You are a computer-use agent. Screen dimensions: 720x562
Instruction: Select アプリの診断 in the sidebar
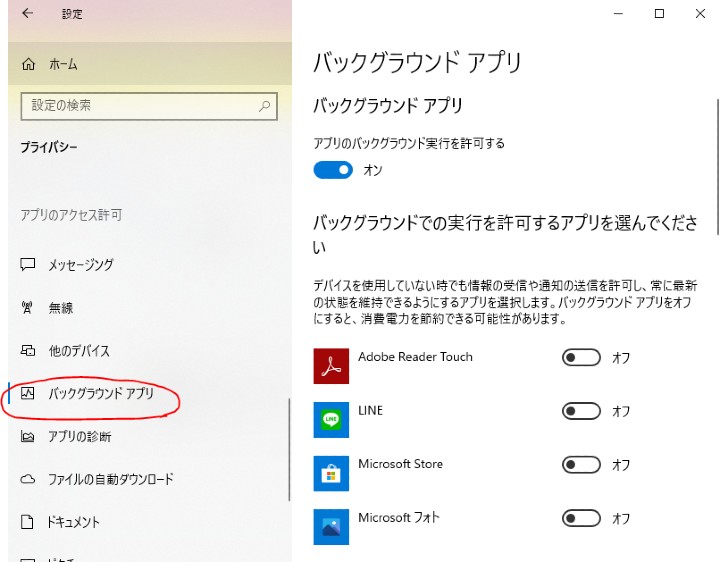point(150,436)
